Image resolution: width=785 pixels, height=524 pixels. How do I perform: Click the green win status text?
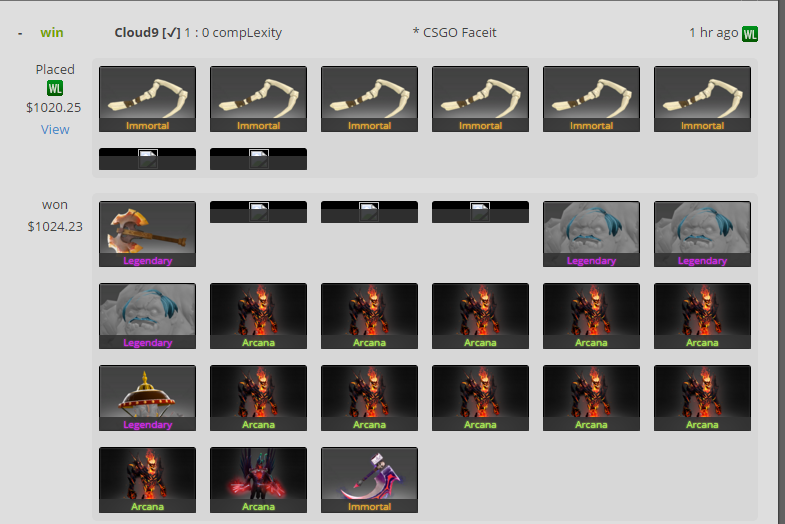52,33
